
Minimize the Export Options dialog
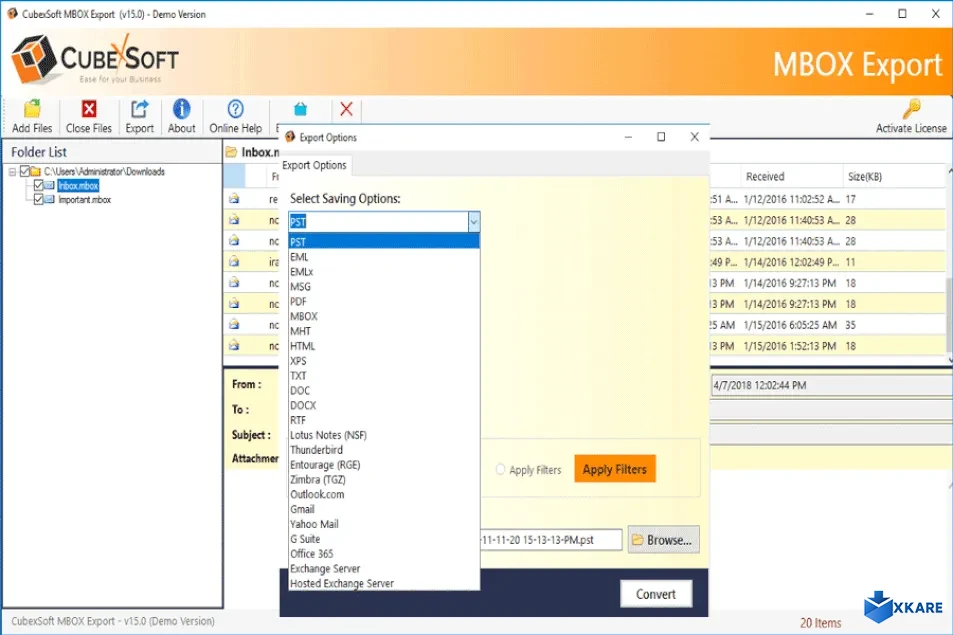[628, 137]
